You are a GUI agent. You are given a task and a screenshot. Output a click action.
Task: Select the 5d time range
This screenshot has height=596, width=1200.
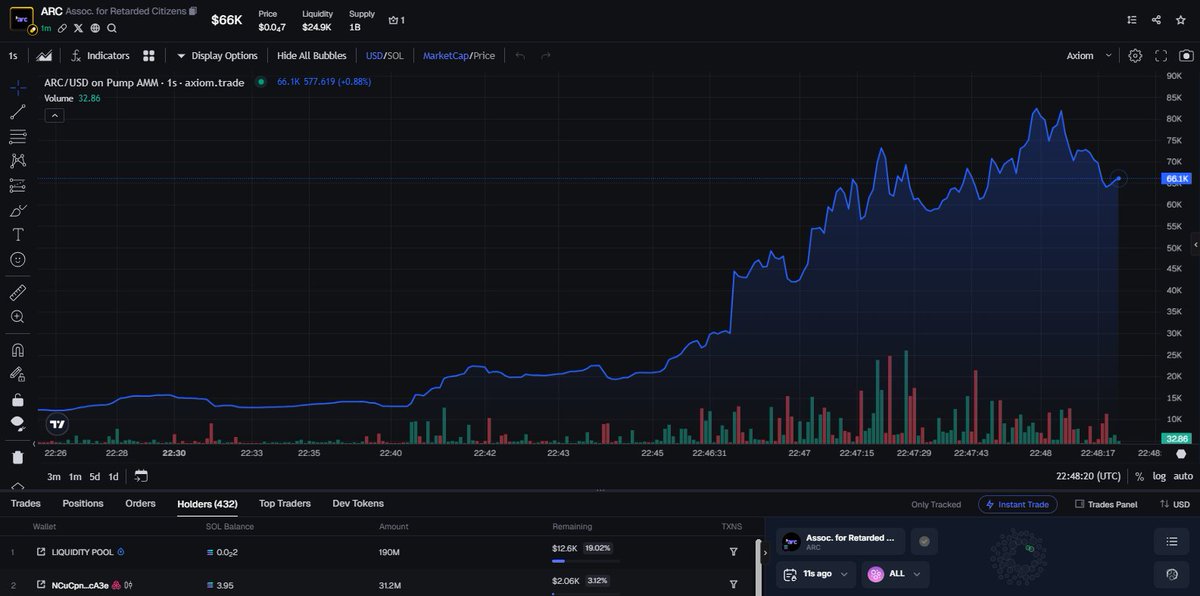95,476
